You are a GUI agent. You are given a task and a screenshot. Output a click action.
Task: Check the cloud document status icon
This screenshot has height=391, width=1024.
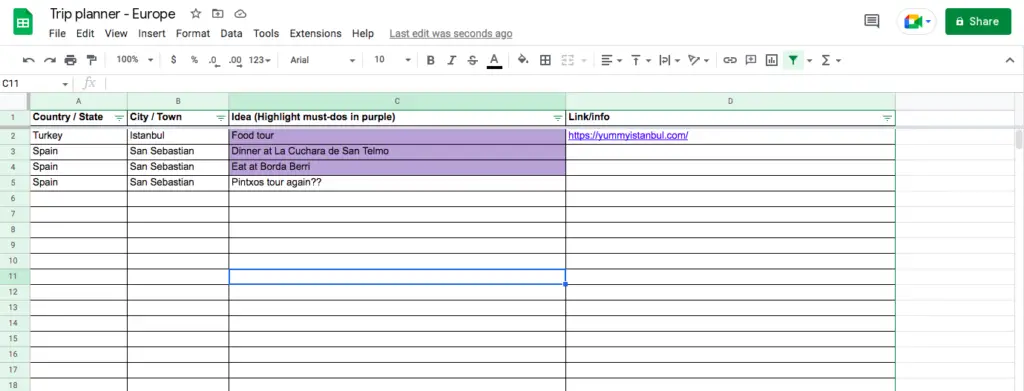[240, 14]
